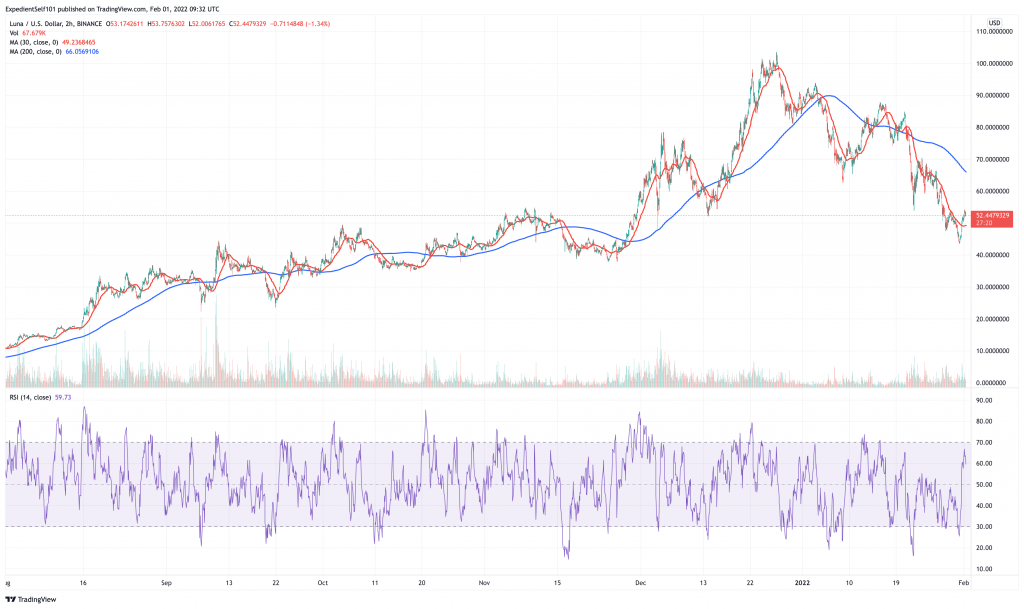Click the Feb date label on the time axis
The height and width of the screenshot is (609, 1024).
tap(963, 582)
